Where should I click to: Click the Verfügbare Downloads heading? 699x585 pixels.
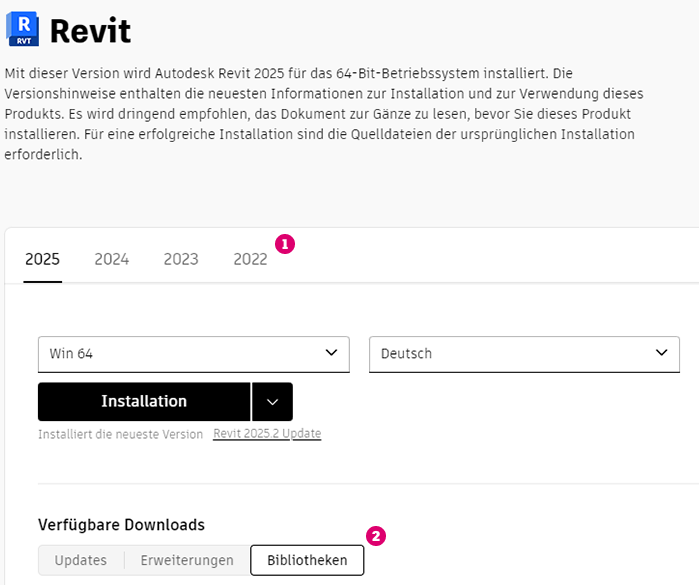(x=121, y=524)
